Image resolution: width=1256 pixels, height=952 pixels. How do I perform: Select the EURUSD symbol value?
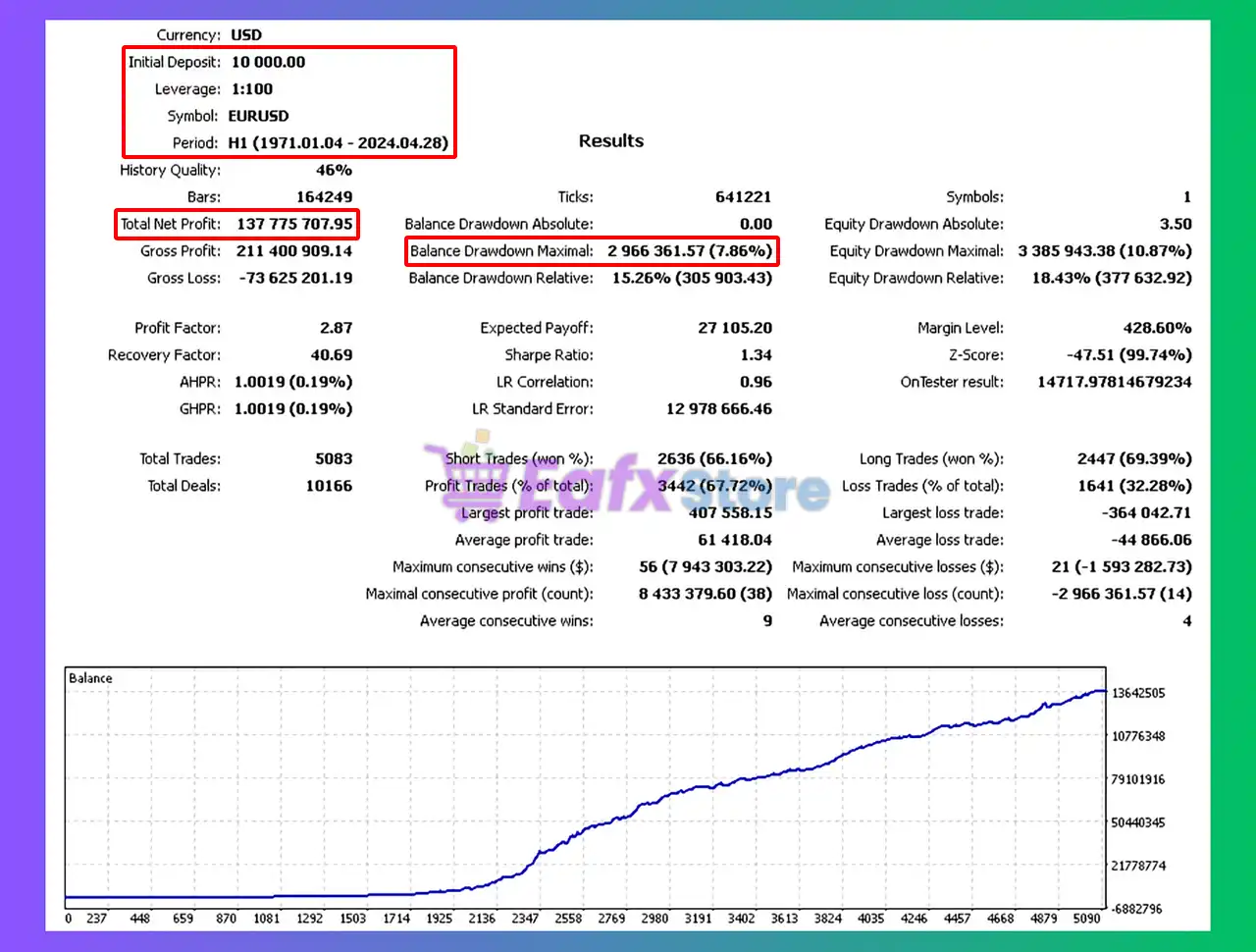point(258,116)
